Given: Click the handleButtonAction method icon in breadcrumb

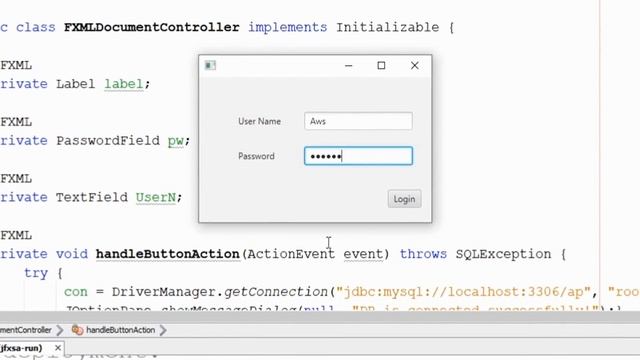Looking at the screenshot, I should [x=77, y=330].
